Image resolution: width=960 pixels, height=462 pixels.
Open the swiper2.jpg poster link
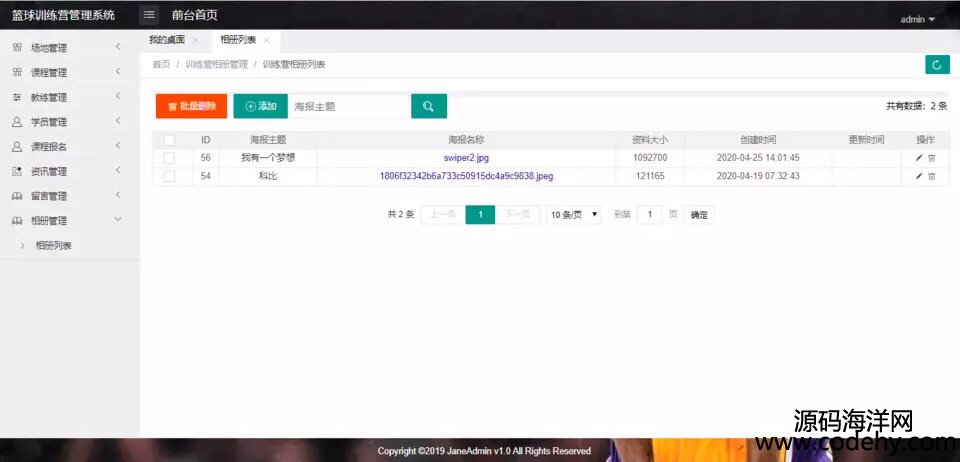tap(466, 158)
